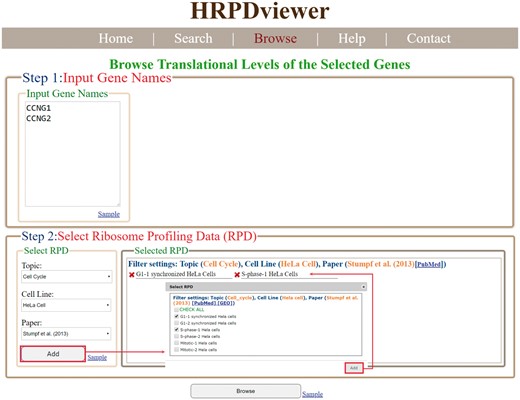Remove G1-1 synchronized HeLa Cells with red X
Image resolution: width=520 pixels, height=400 pixels.
[131, 275]
